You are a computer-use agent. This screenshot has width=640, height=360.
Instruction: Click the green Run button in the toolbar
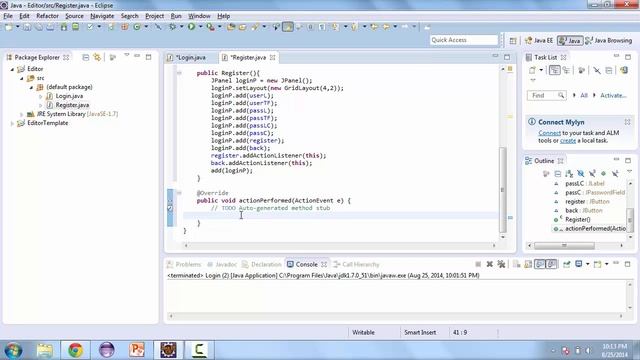coord(191,27)
